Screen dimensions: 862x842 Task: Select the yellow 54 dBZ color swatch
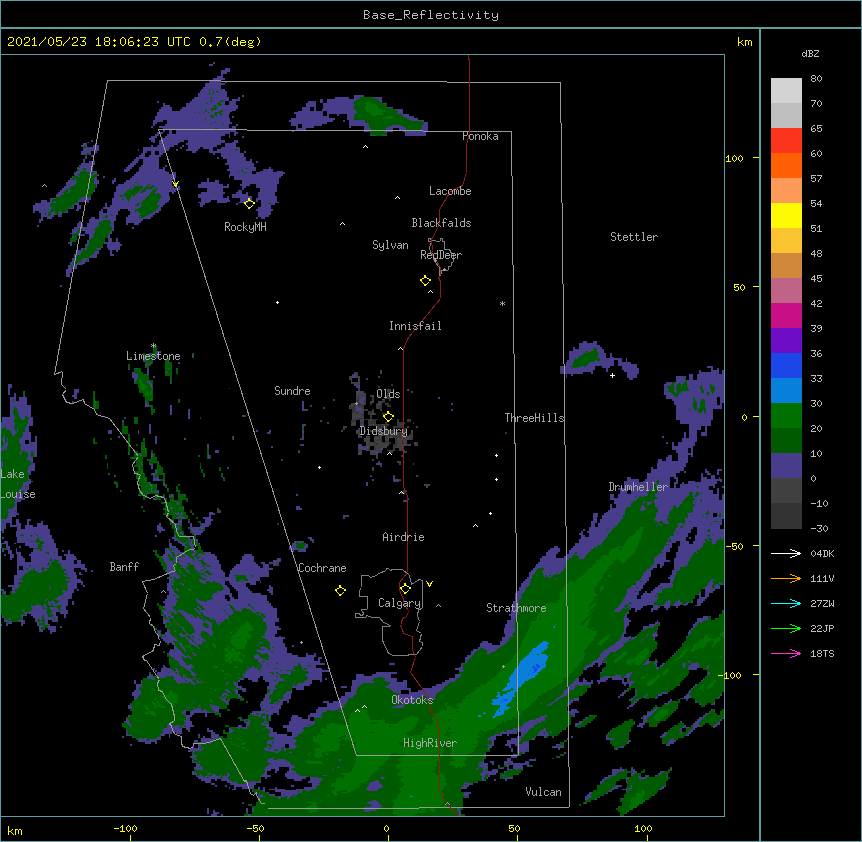pos(786,215)
